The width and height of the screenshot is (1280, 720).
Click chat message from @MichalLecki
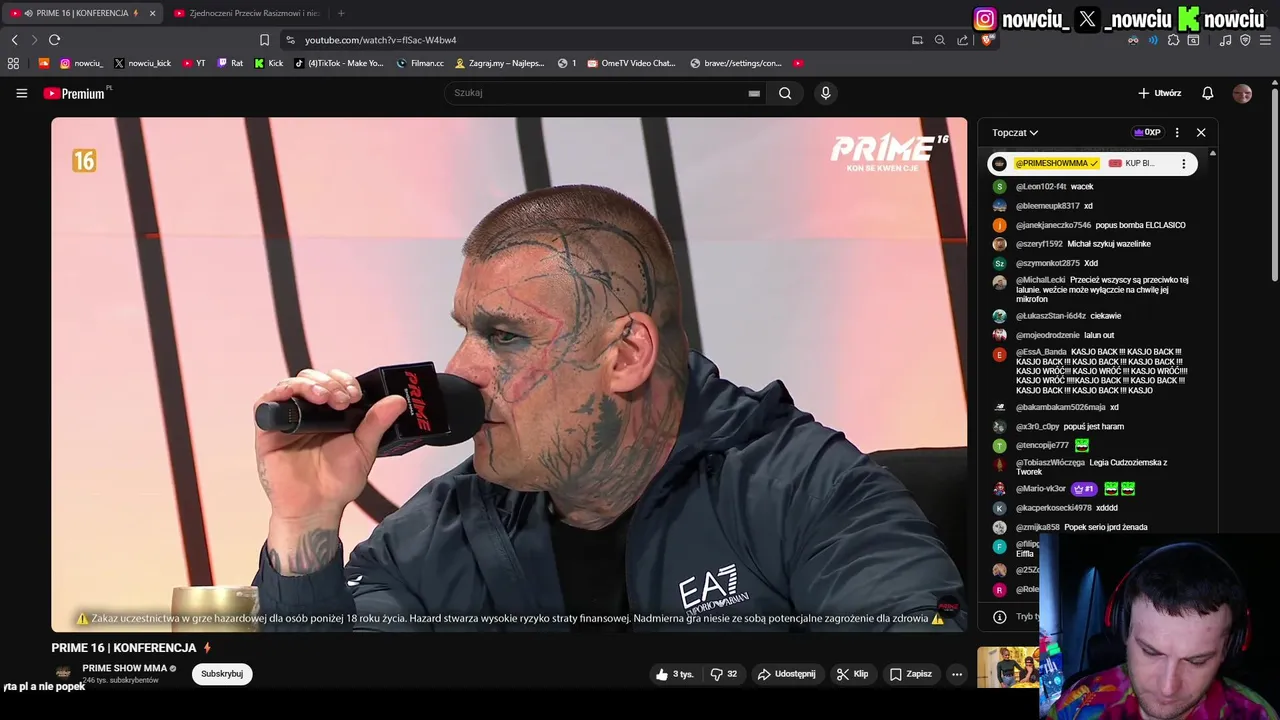coord(1095,289)
